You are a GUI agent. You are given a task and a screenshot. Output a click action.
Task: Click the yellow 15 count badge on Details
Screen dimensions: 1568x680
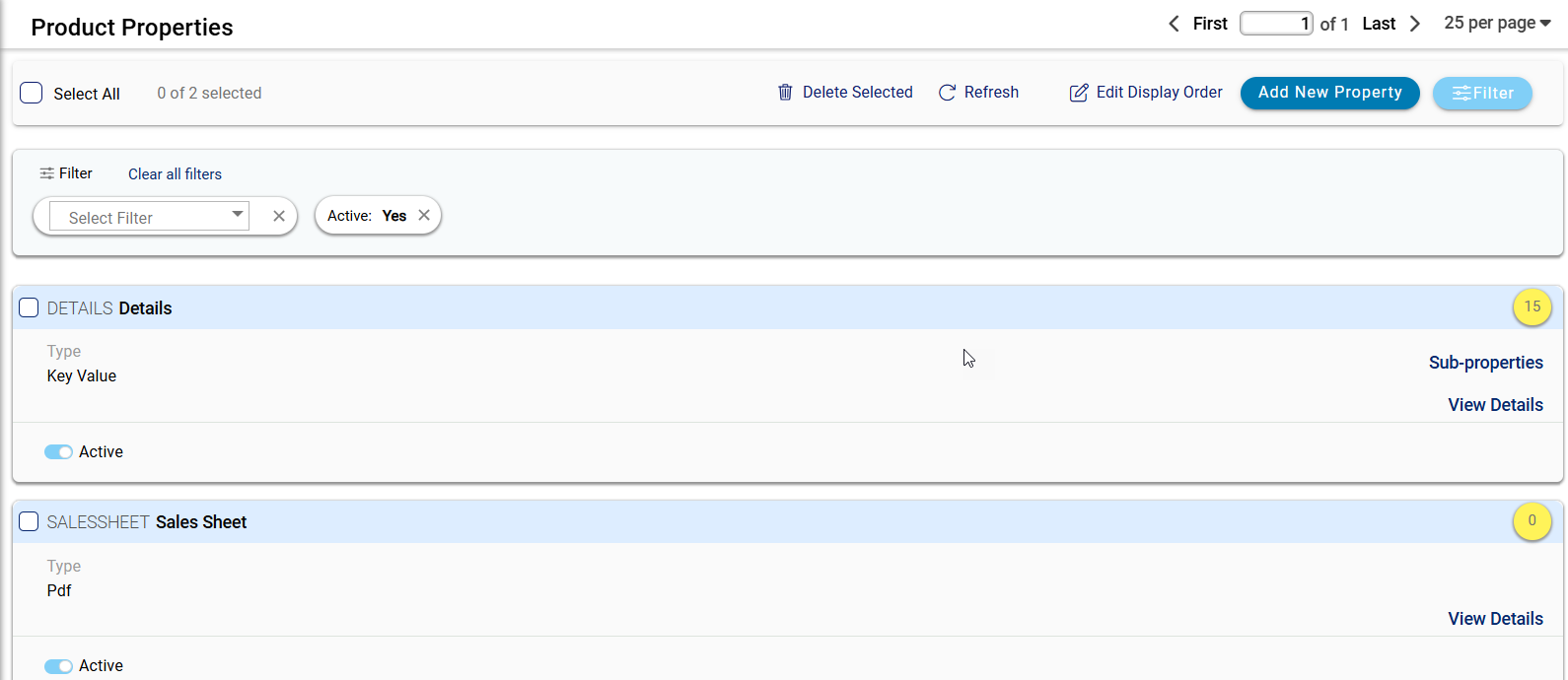pos(1532,307)
